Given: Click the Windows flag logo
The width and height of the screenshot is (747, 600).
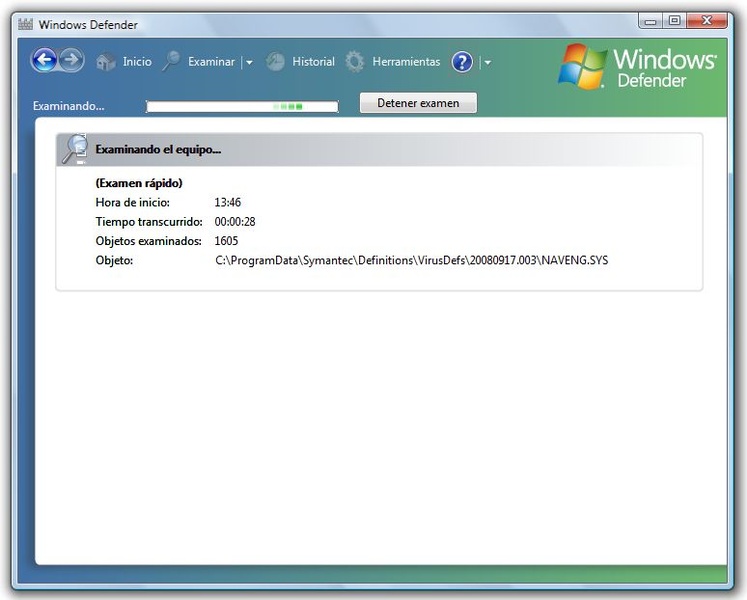Looking at the screenshot, I should click(582, 66).
